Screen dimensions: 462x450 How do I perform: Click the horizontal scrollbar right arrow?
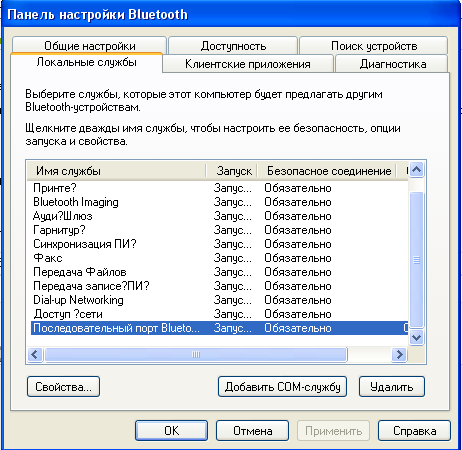[399, 354]
